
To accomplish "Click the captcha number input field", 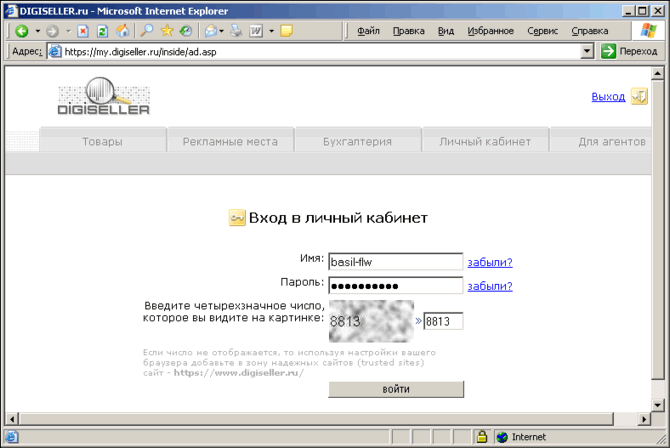I will coord(443,321).
